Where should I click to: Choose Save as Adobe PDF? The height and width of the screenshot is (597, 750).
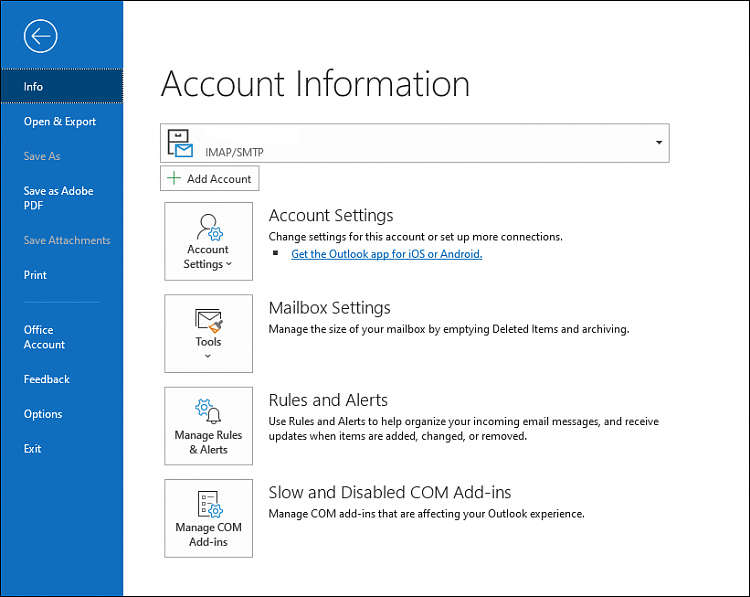point(58,198)
